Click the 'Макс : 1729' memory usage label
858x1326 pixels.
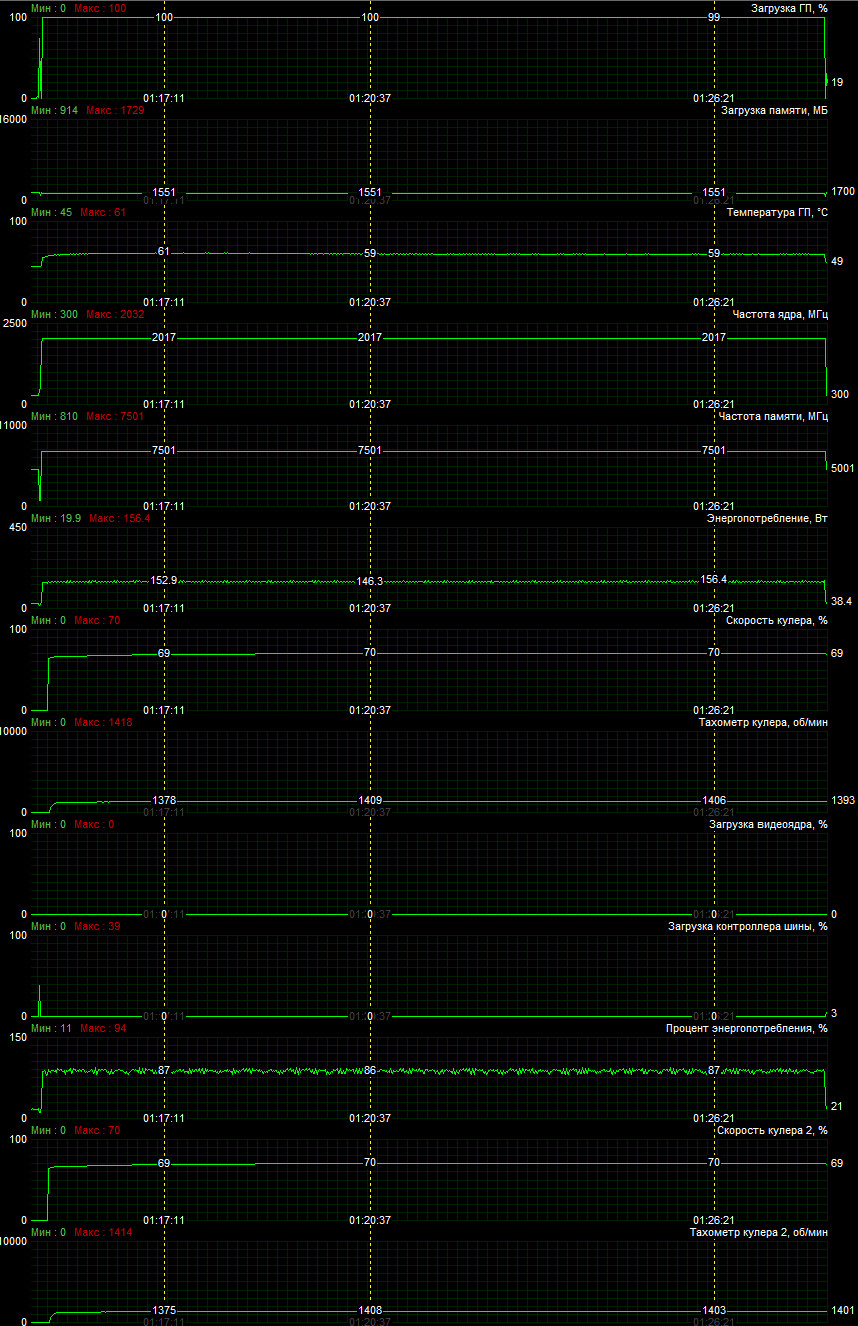[115, 110]
